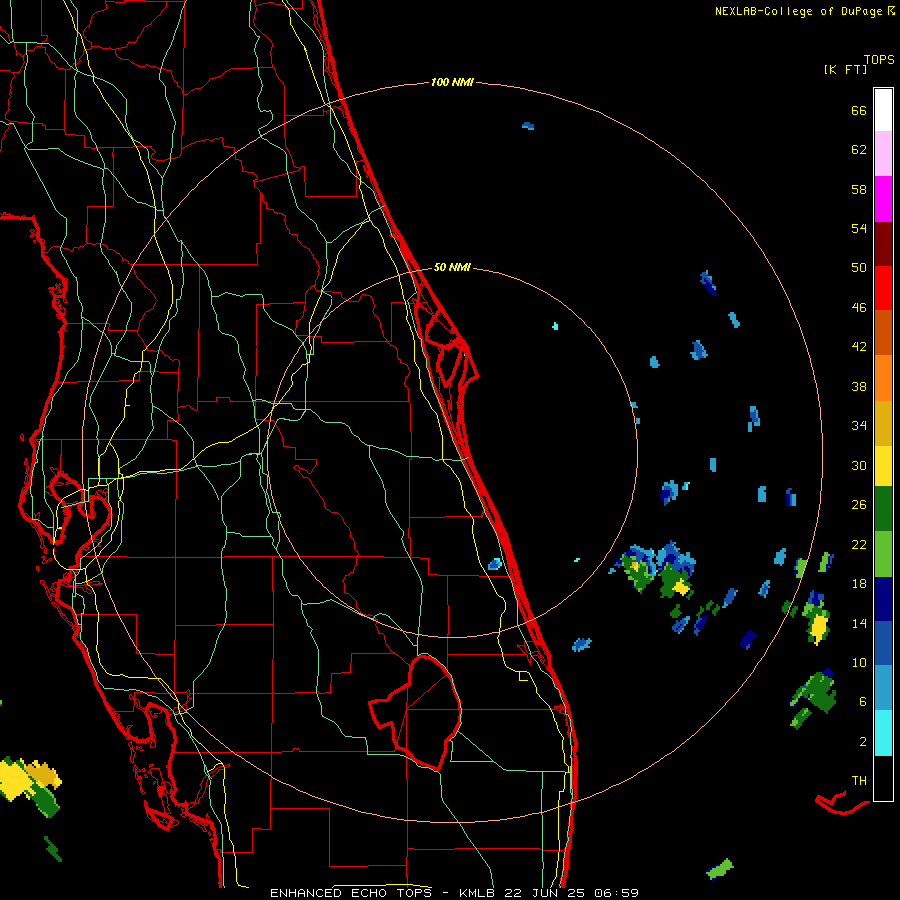
Task: Select the 42 scale label
Action: click(x=859, y=347)
